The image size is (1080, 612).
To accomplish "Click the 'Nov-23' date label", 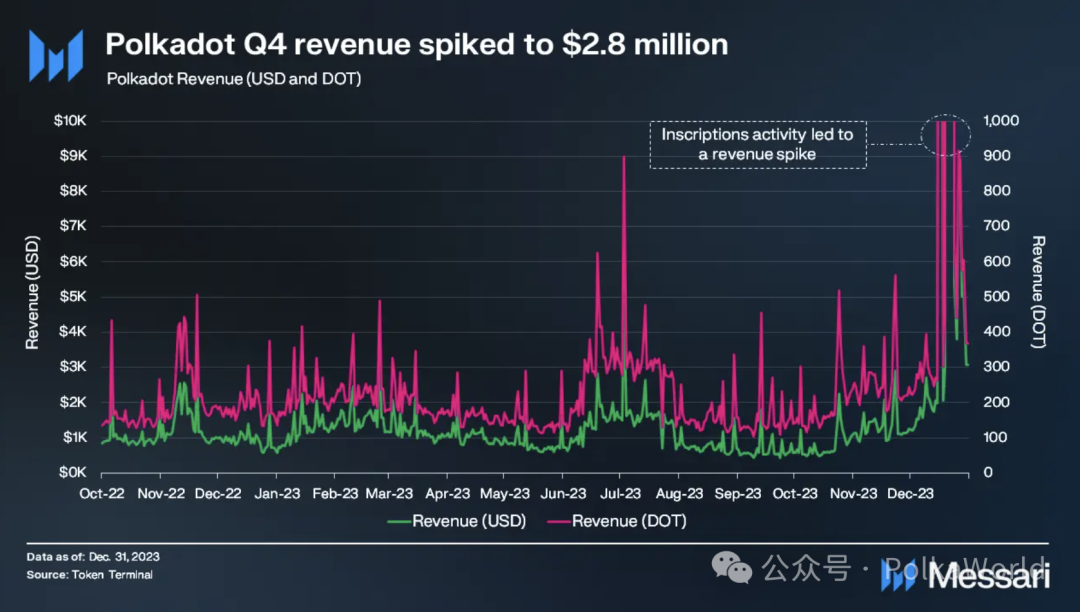I will pos(853,494).
